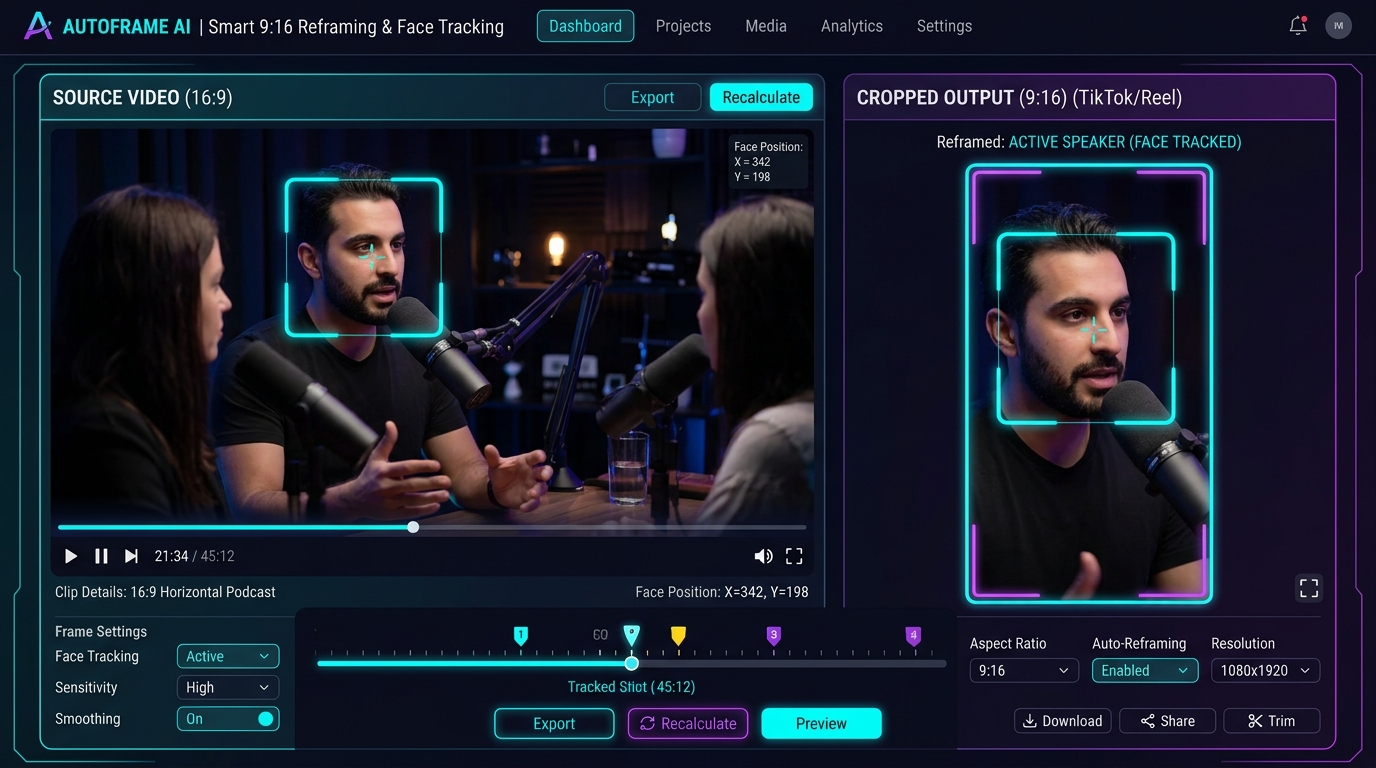The width and height of the screenshot is (1376, 768).
Task: Click Export below the timeline
Action: click(554, 724)
